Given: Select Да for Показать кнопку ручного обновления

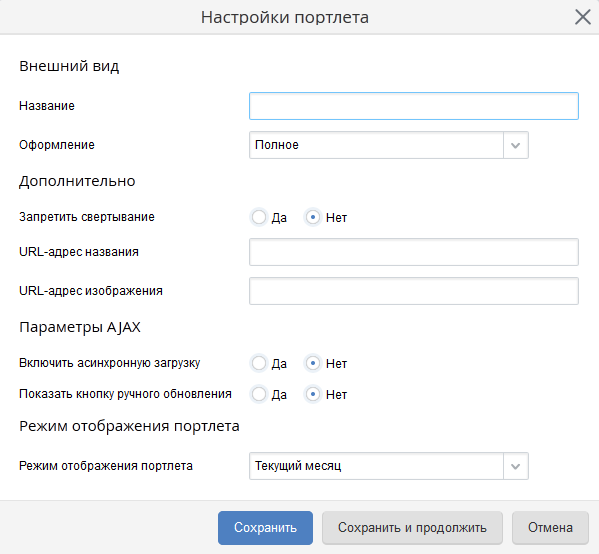Looking at the screenshot, I should pyautogui.click(x=259, y=394).
